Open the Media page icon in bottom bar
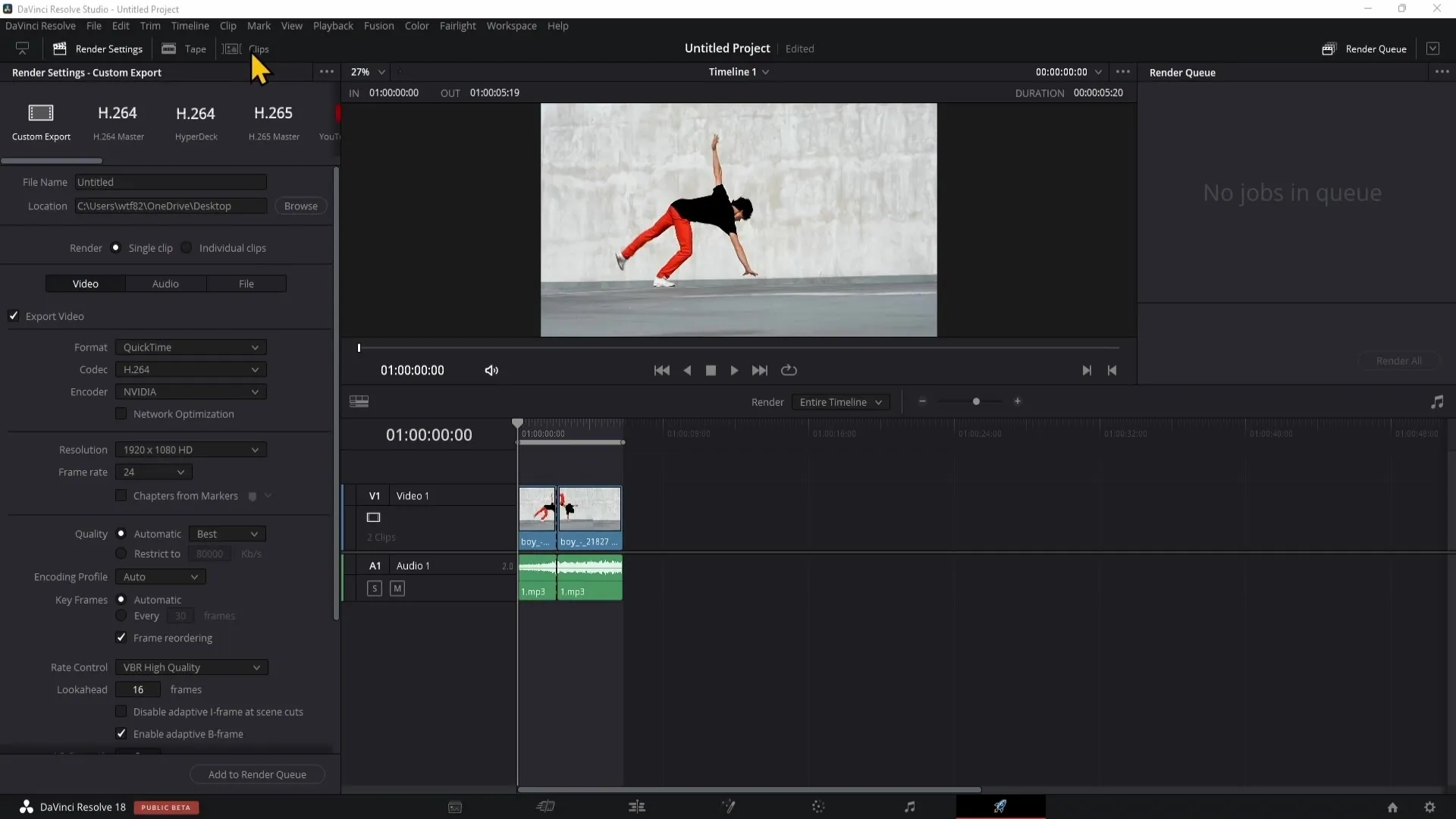Image resolution: width=1456 pixels, height=819 pixels. [x=455, y=807]
